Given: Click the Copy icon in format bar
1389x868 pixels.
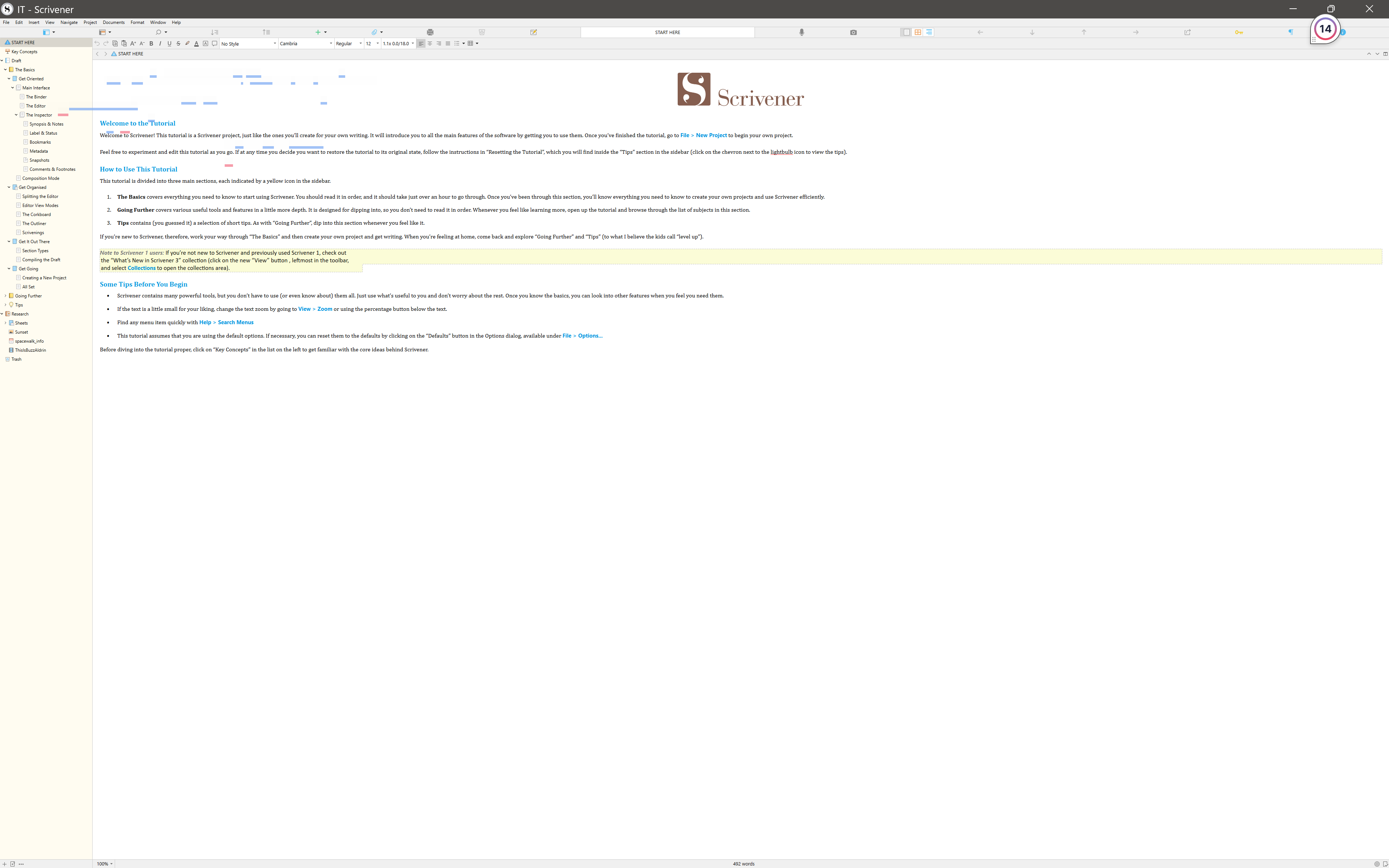Looking at the screenshot, I should tap(115, 44).
